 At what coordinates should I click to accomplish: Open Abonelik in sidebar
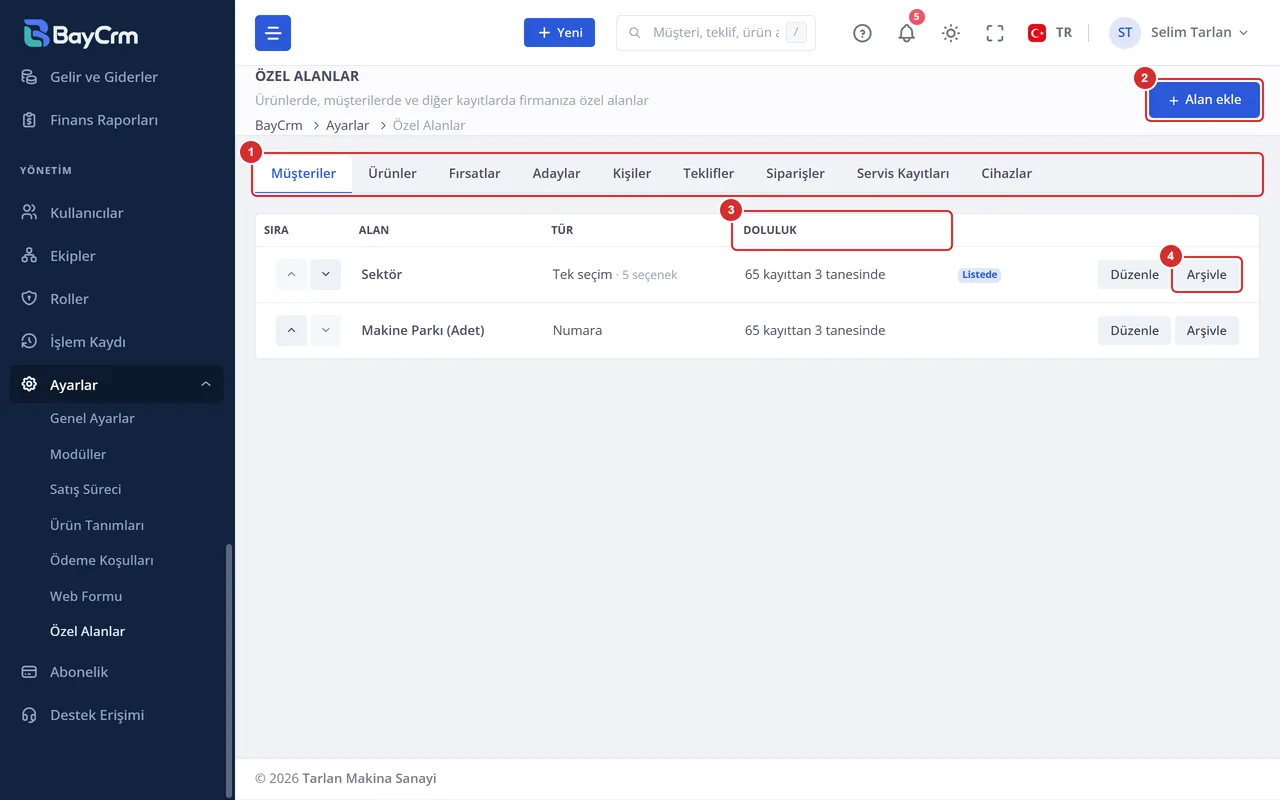click(x=117, y=672)
